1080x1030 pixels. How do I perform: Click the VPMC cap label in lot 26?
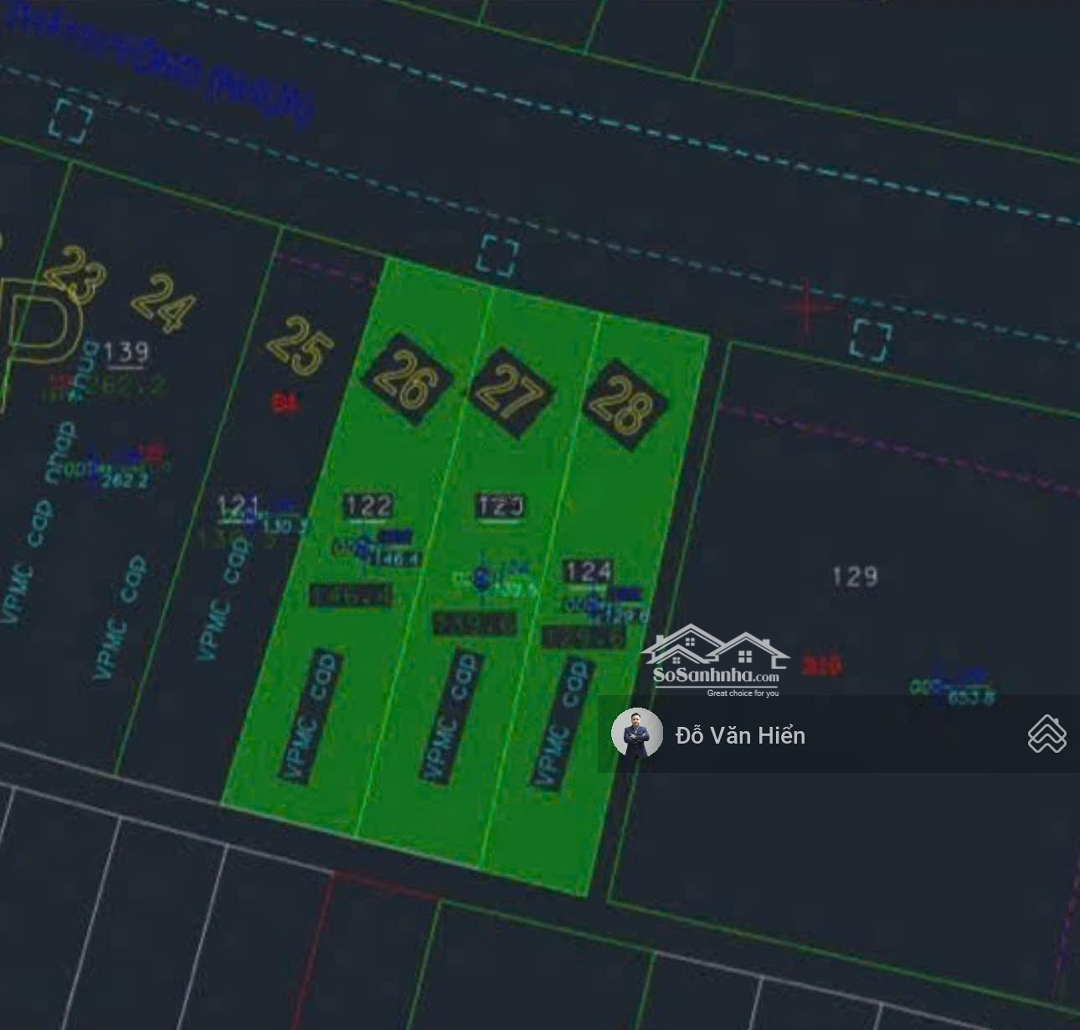pyautogui.click(x=311, y=716)
